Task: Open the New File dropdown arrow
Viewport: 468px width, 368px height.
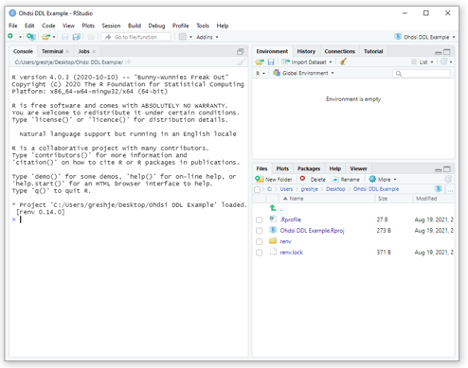Action: (20, 37)
